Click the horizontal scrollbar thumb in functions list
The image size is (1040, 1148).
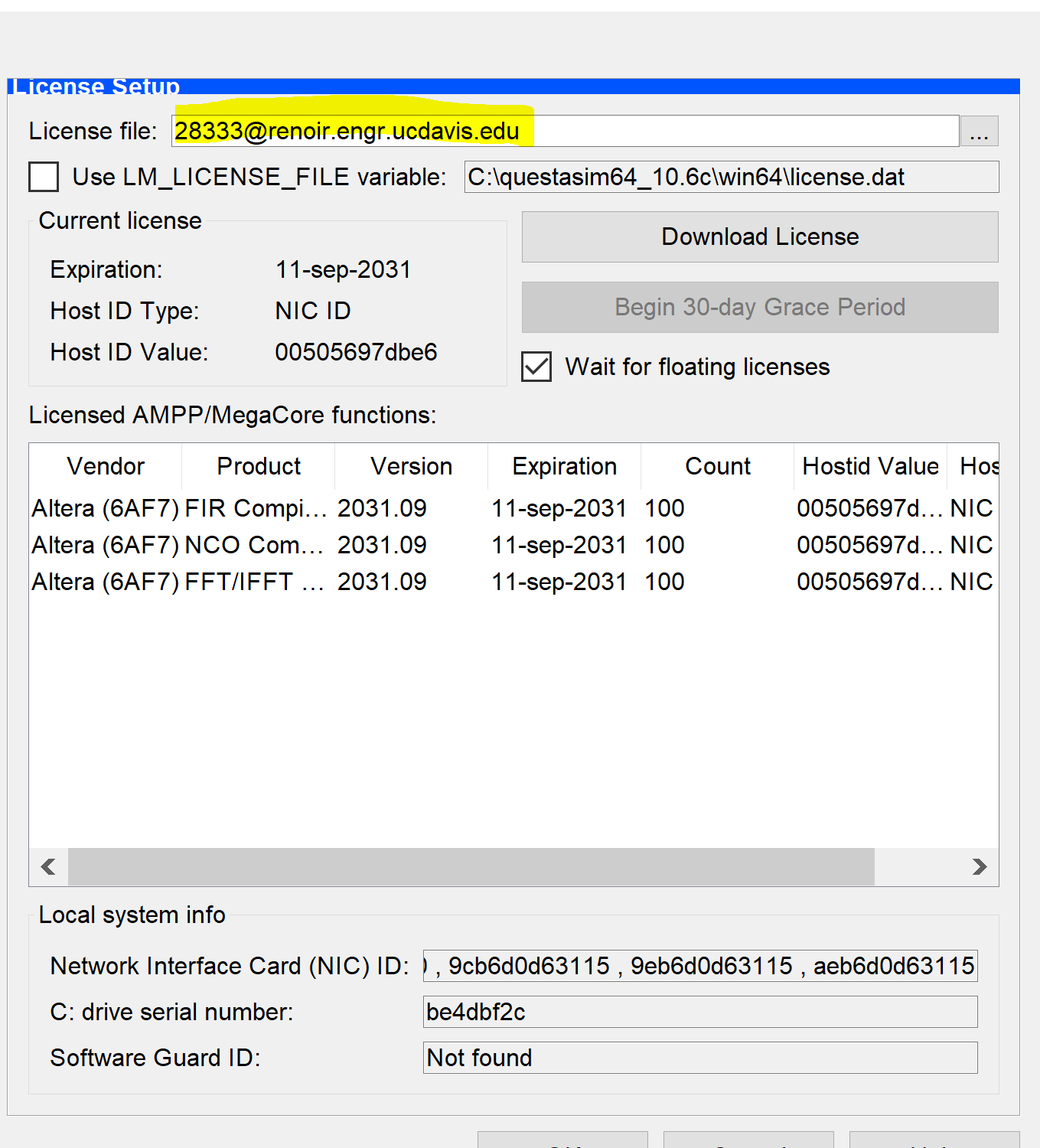471,866
